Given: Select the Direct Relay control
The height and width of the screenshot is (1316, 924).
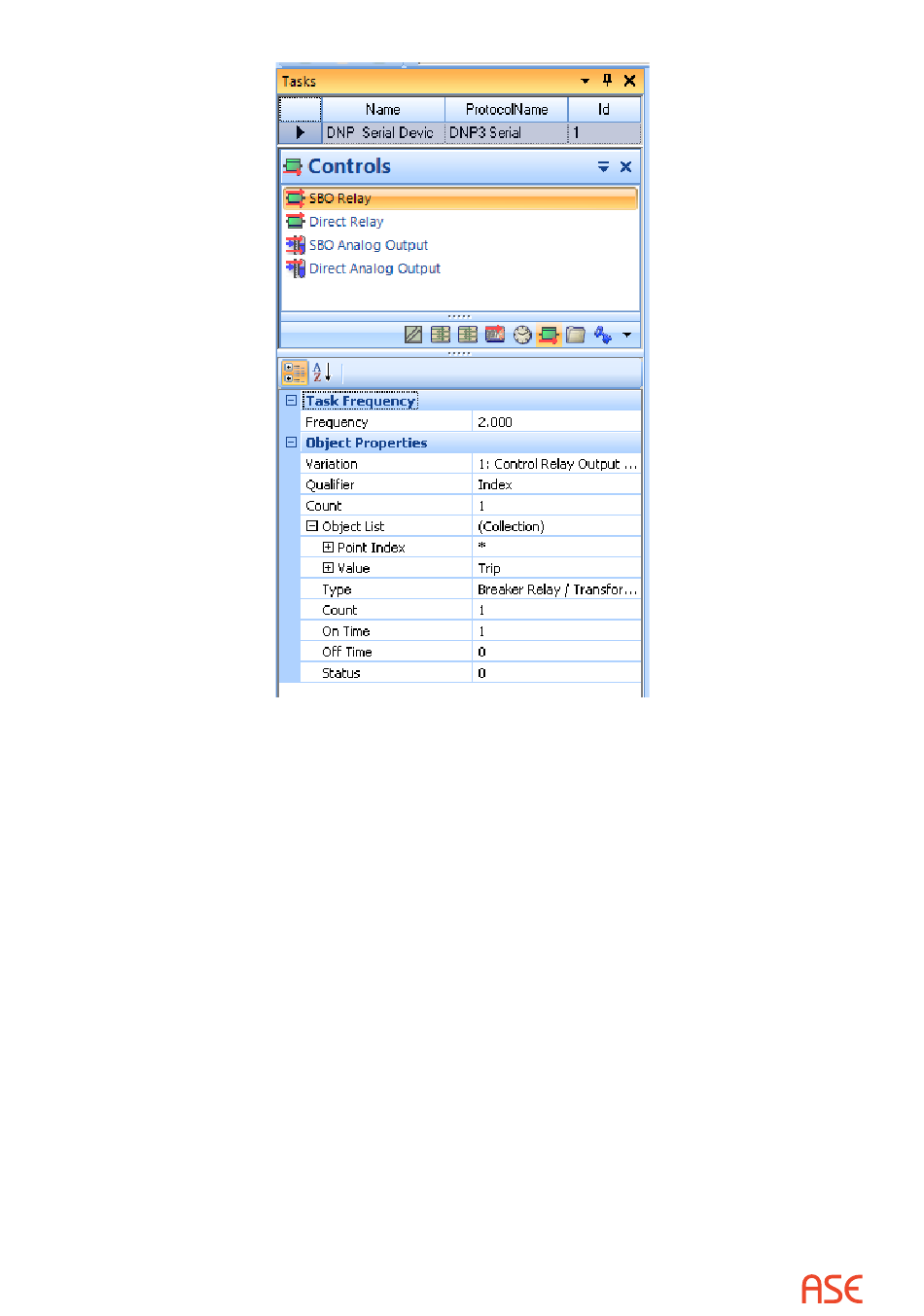Looking at the screenshot, I should coord(346,222).
